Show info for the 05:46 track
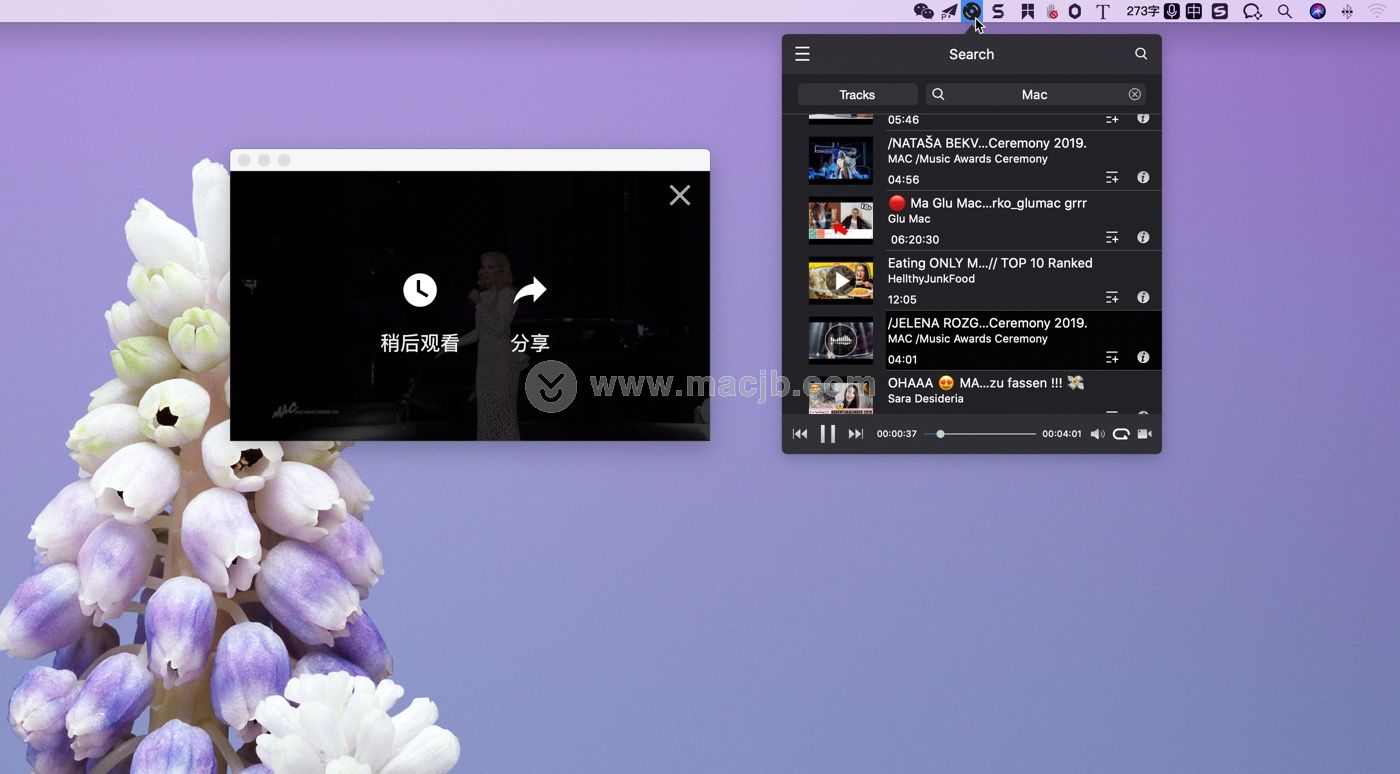This screenshot has height=774, width=1400. pyautogui.click(x=1143, y=118)
